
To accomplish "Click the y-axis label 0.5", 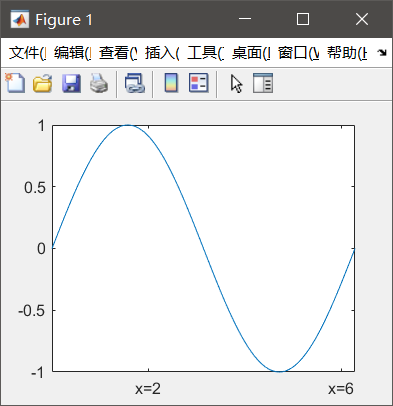I will pos(35,188).
